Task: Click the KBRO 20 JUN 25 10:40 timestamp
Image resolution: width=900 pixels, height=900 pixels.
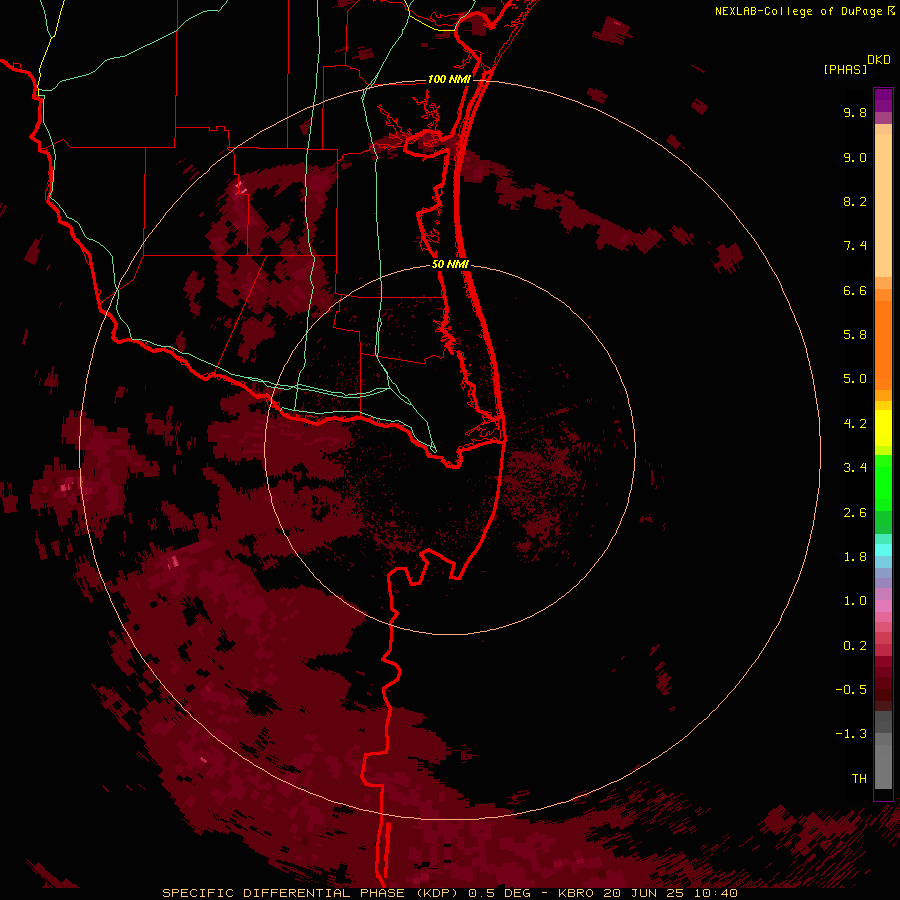Action: click(x=647, y=893)
